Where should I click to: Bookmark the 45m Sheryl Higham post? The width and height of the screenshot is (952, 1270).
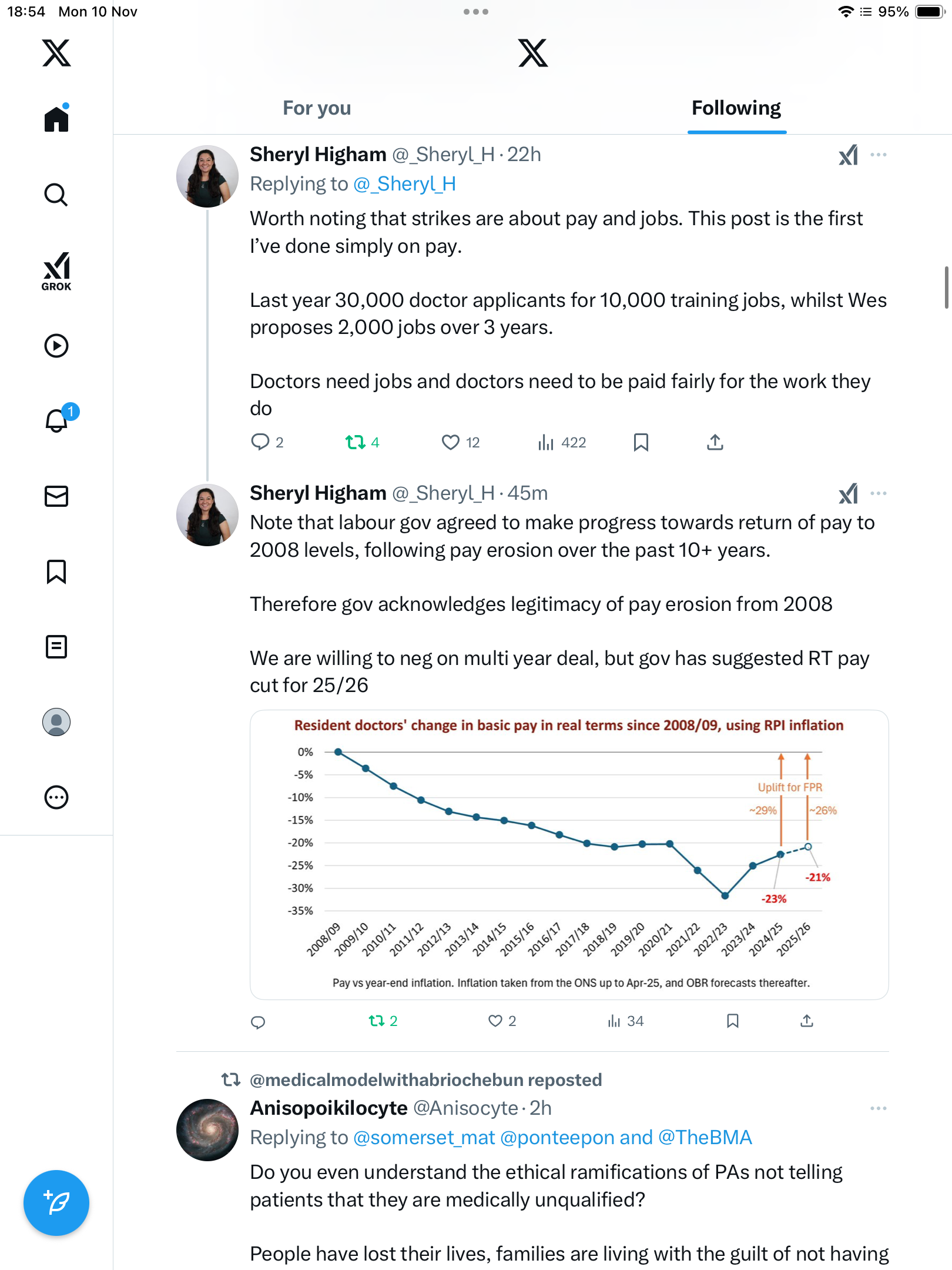[732, 1021]
